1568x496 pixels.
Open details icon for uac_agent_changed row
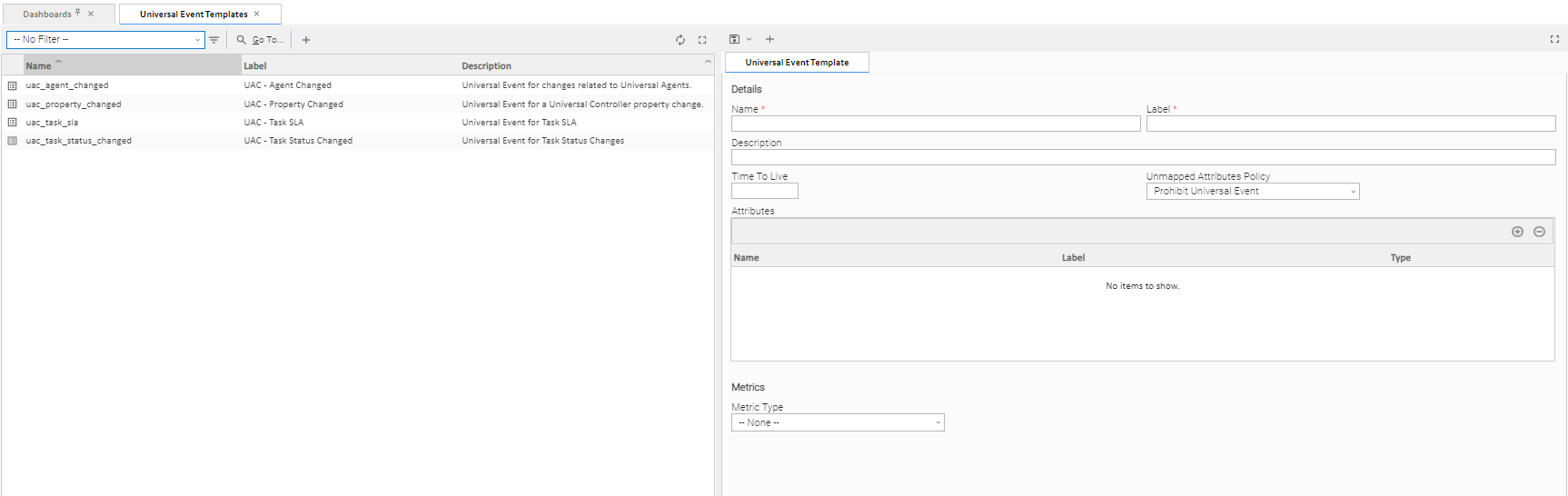13,85
